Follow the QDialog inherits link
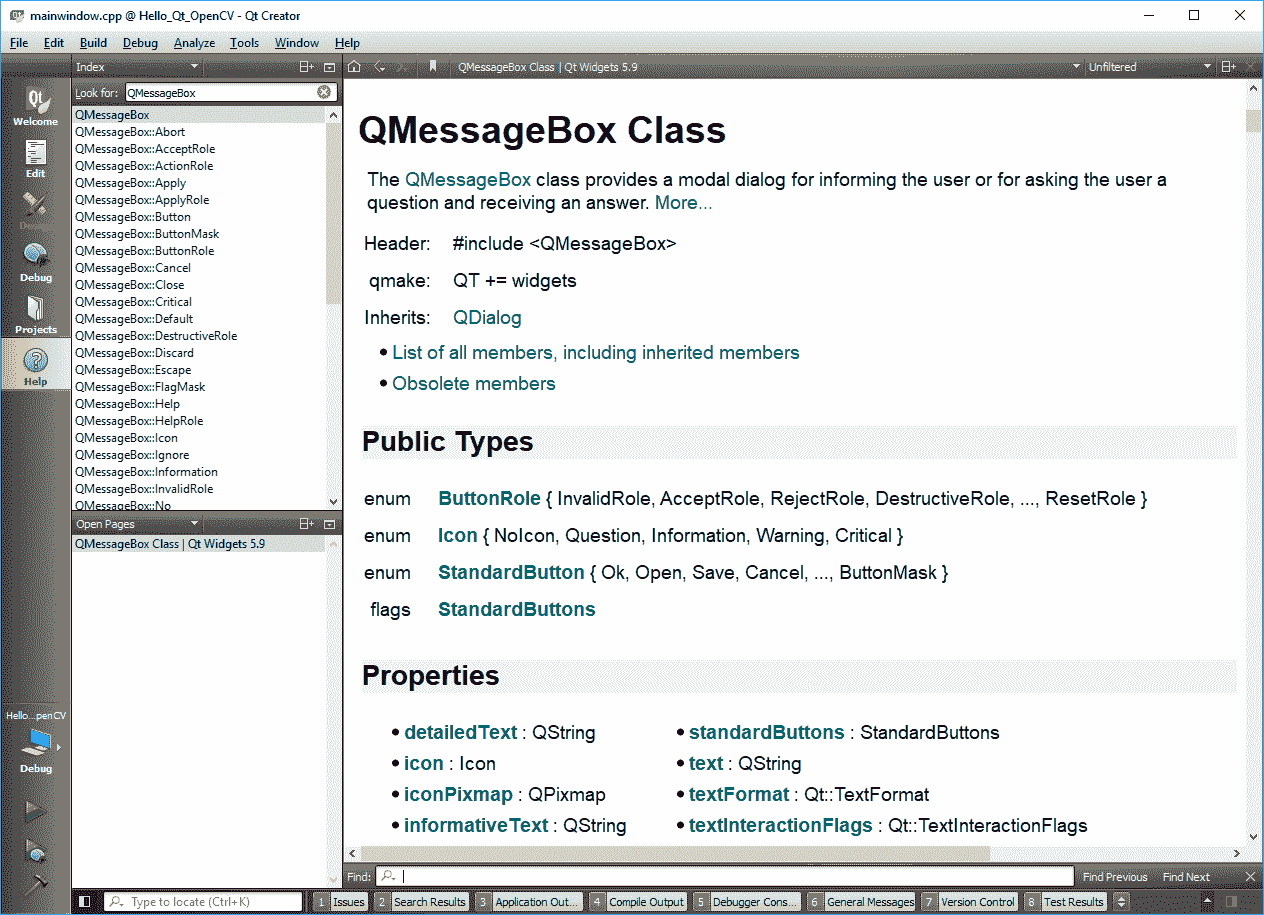The image size is (1264, 915). click(x=487, y=318)
